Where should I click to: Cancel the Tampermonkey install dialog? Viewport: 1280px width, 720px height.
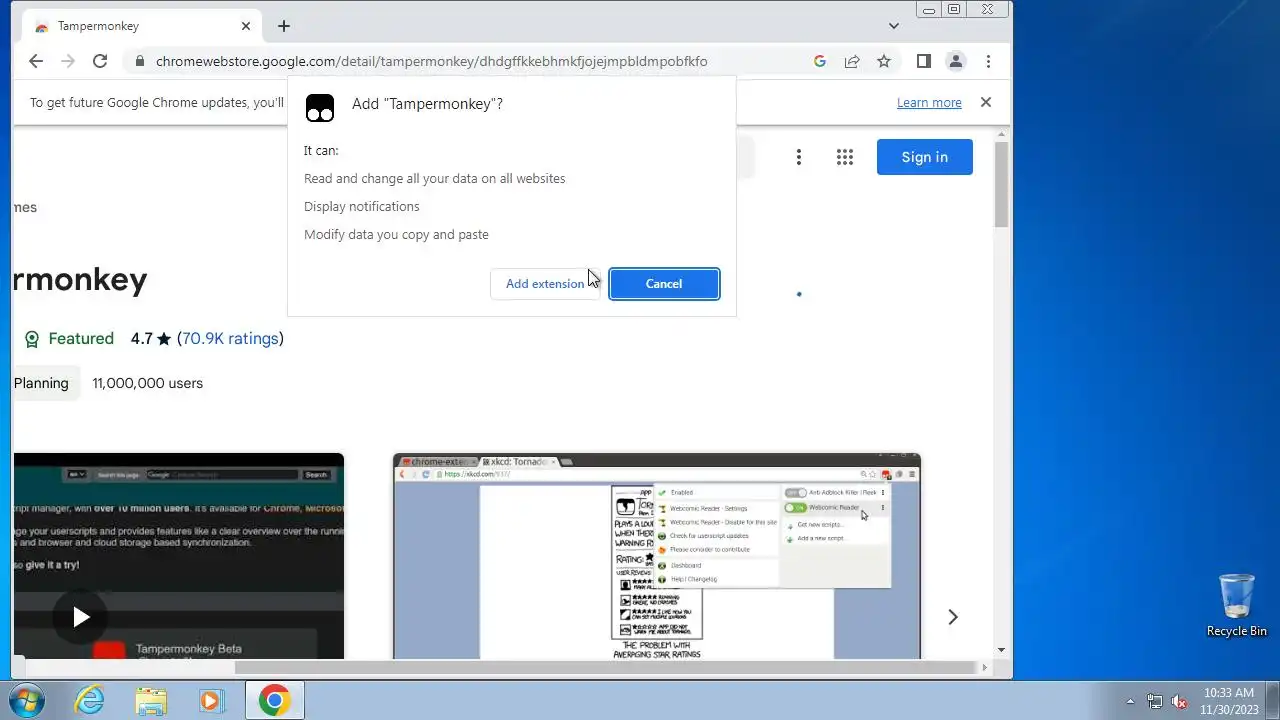coord(664,284)
